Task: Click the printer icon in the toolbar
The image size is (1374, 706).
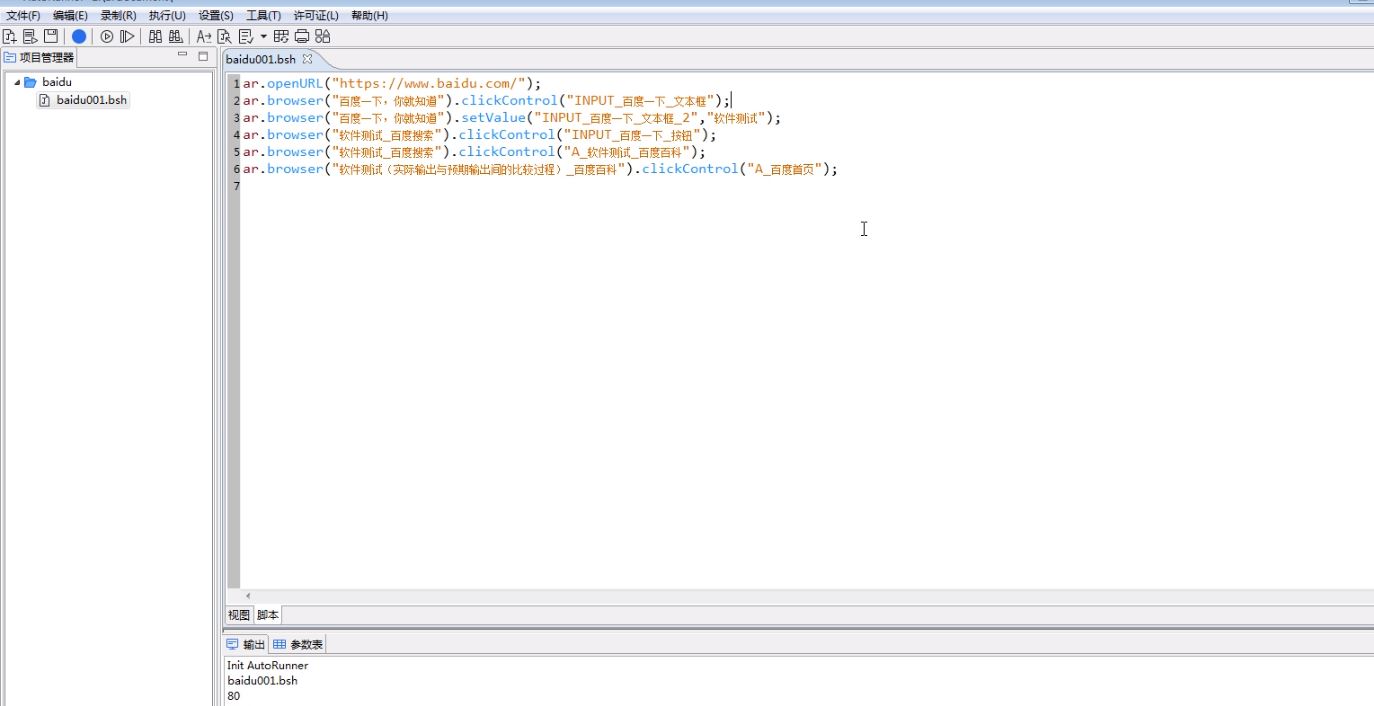Action: (301, 36)
